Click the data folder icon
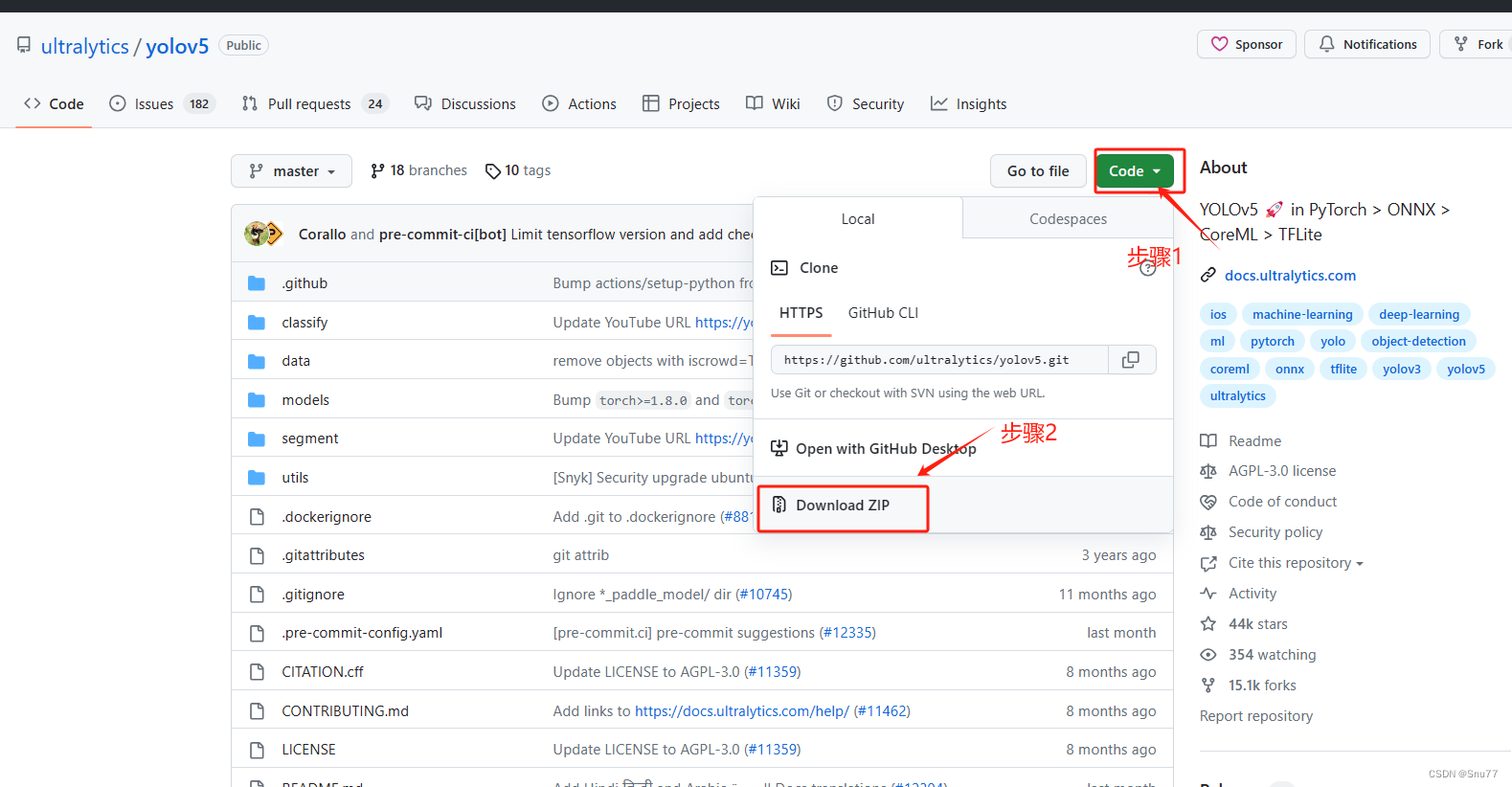 click(257, 361)
